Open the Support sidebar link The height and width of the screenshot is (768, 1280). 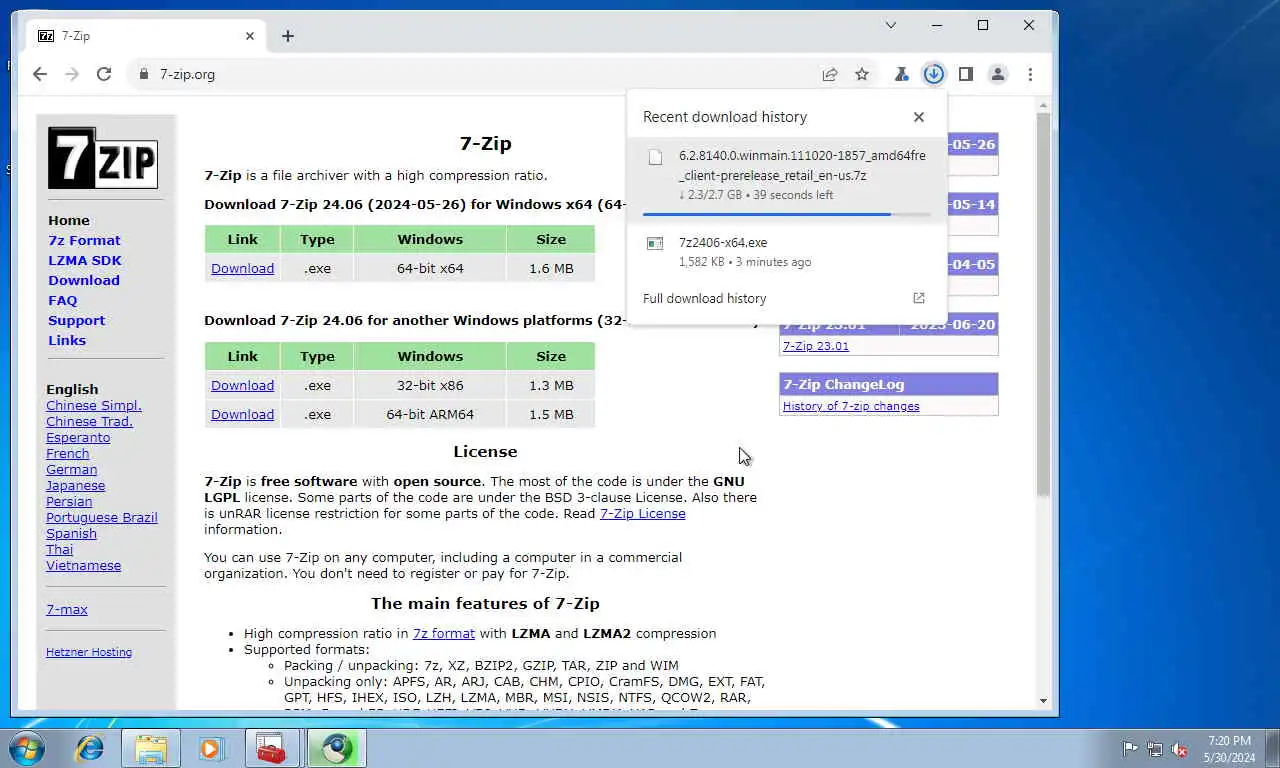pos(76,320)
